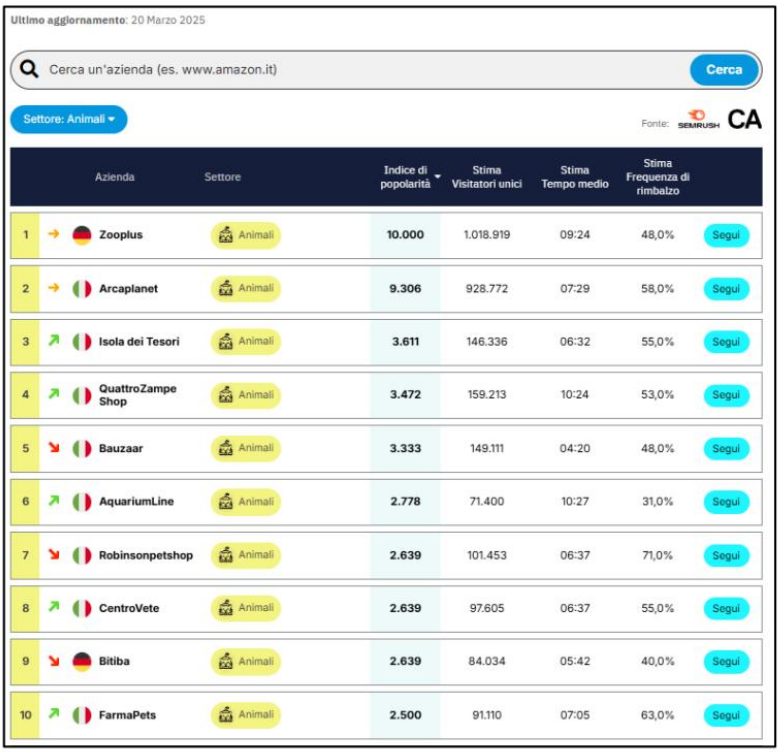
Task: Click the Italian flag beside Arcaplanet
Action: [82, 289]
